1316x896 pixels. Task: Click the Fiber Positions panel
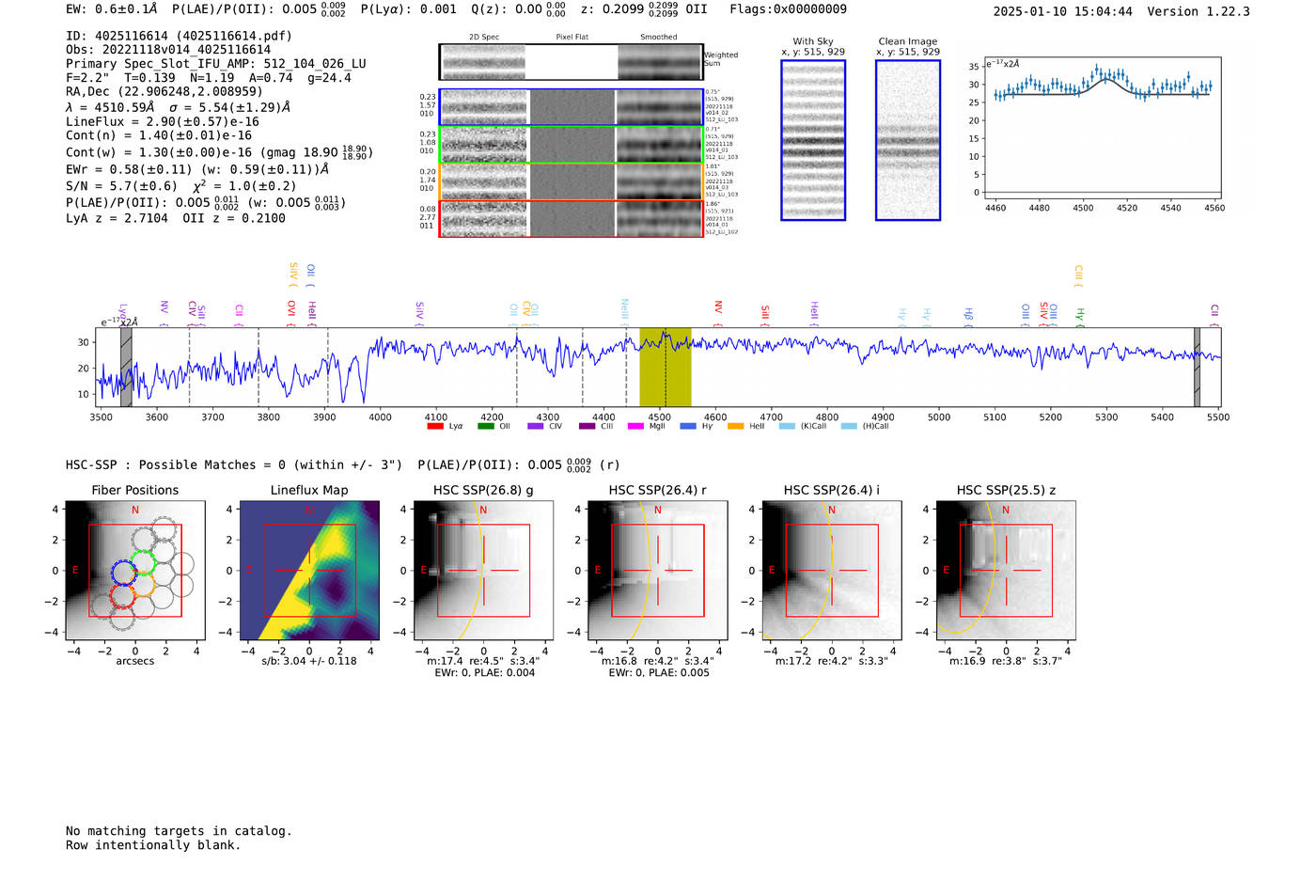(x=135, y=571)
